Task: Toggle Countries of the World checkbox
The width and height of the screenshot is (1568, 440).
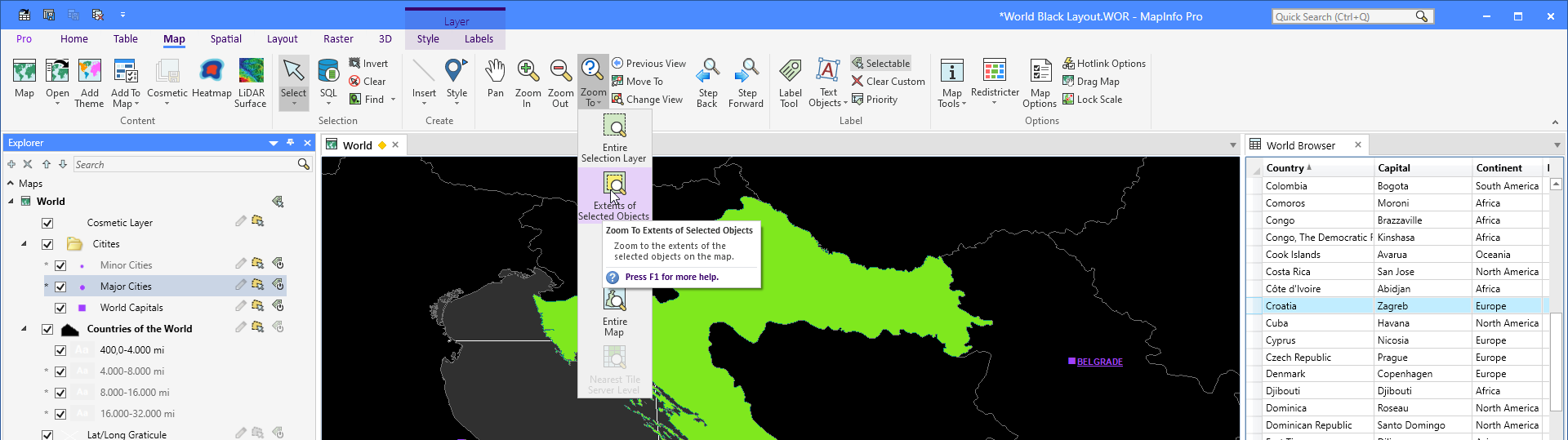Action: pos(47,329)
